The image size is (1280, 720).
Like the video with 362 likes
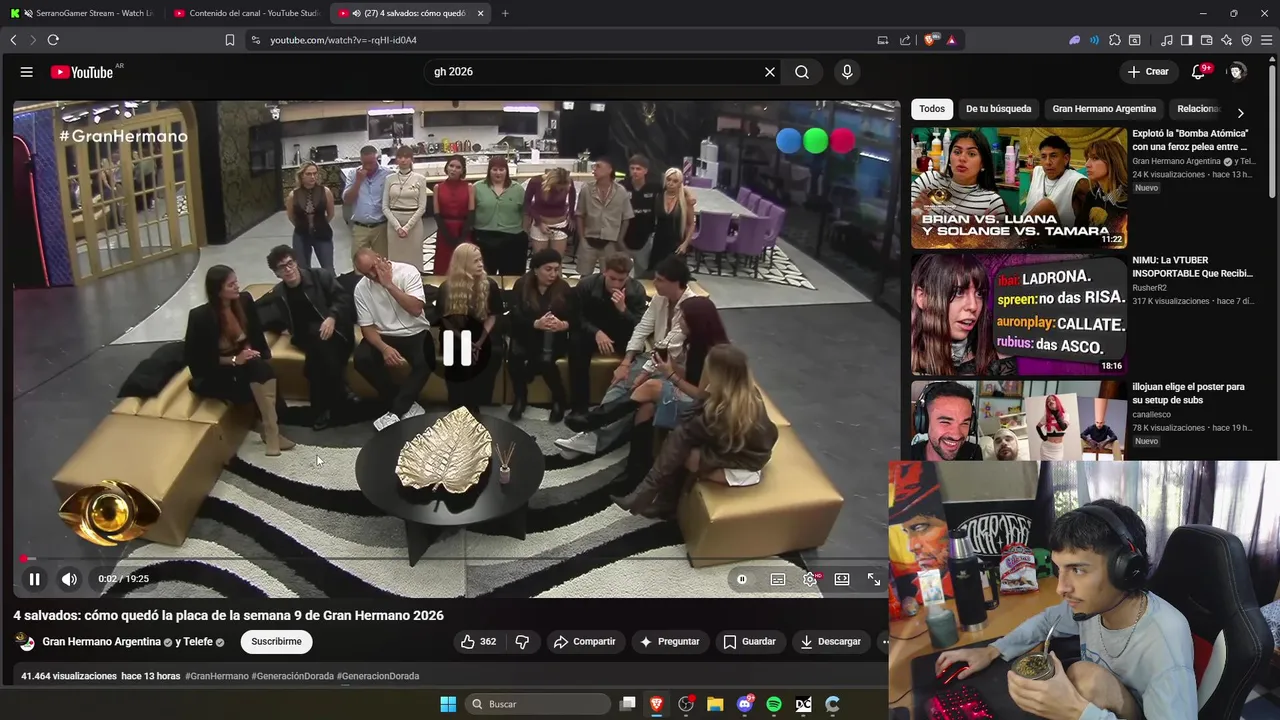pyautogui.click(x=478, y=642)
